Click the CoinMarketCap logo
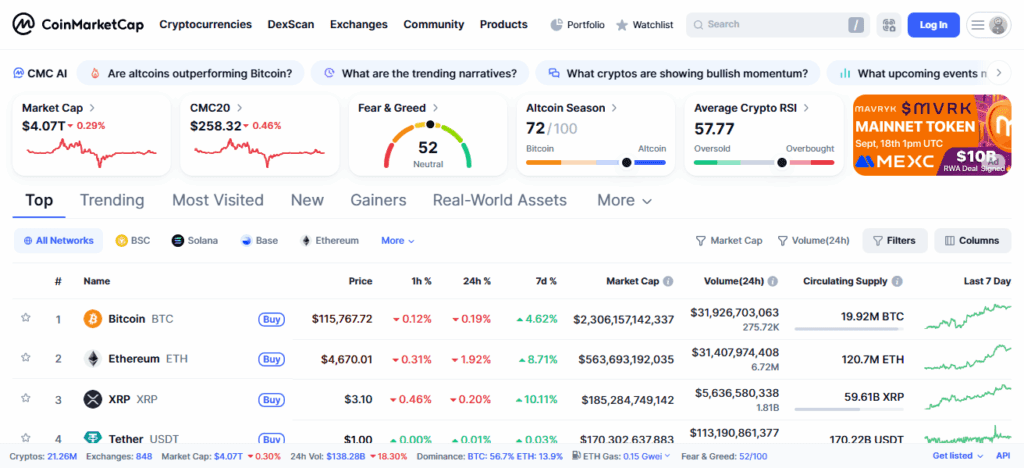Image resolution: width=1024 pixels, height=468 pixels. click(78, 25)
